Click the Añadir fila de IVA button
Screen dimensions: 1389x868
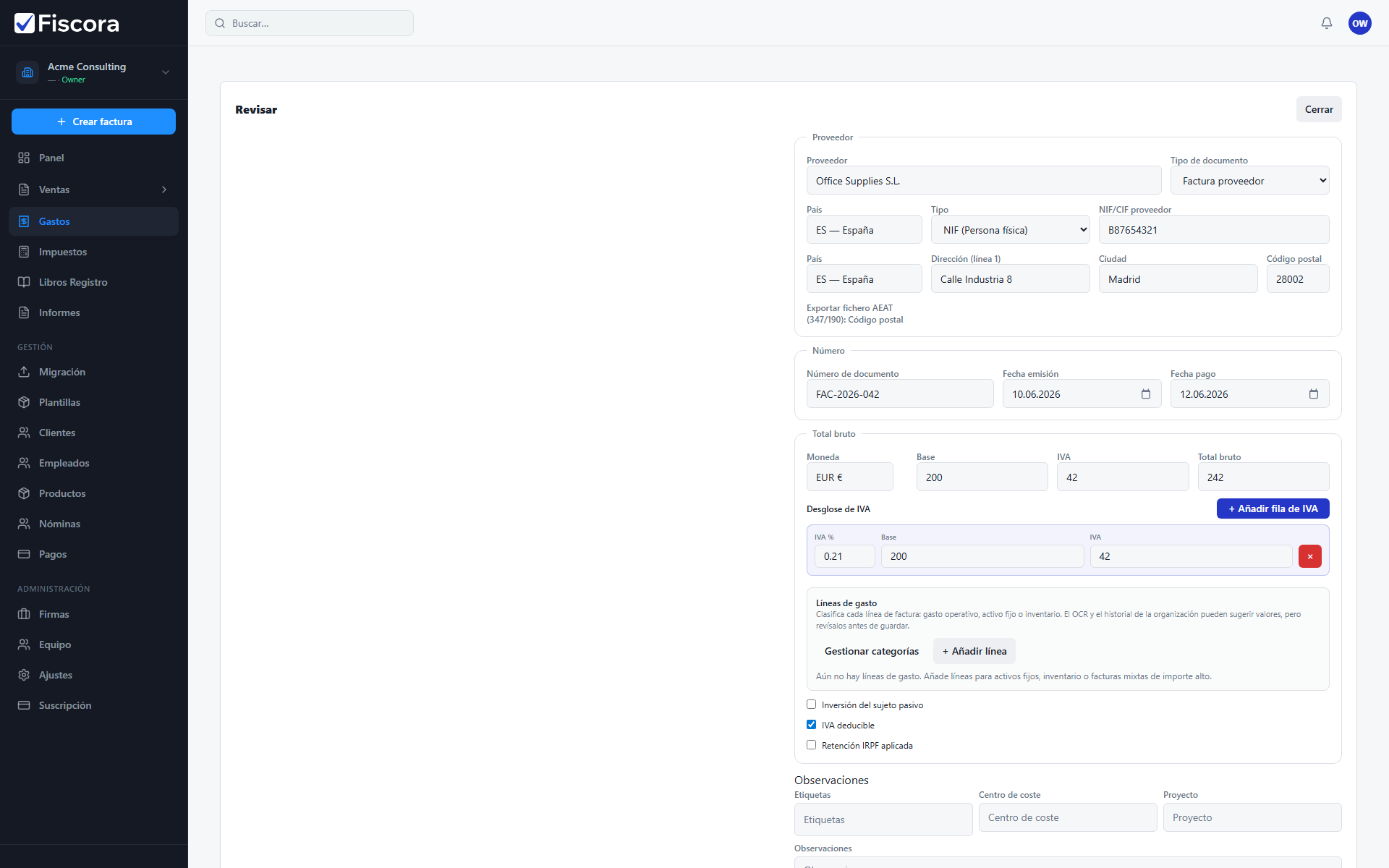tap(1273, 509)
